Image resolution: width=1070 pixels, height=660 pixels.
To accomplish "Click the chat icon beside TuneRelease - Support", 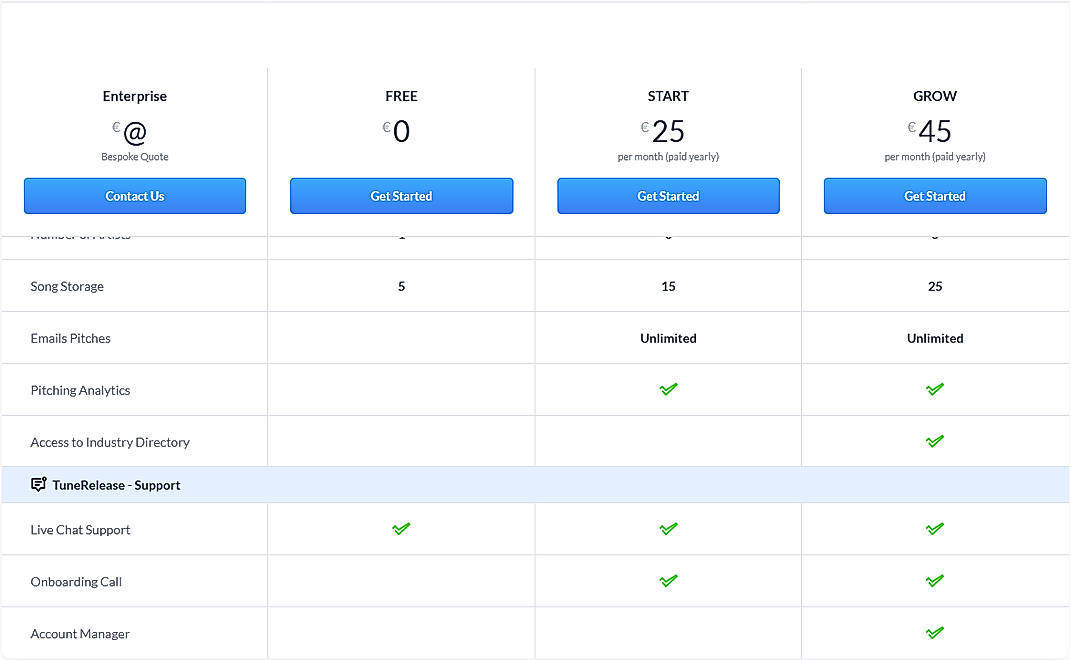I will coord(38,484).
